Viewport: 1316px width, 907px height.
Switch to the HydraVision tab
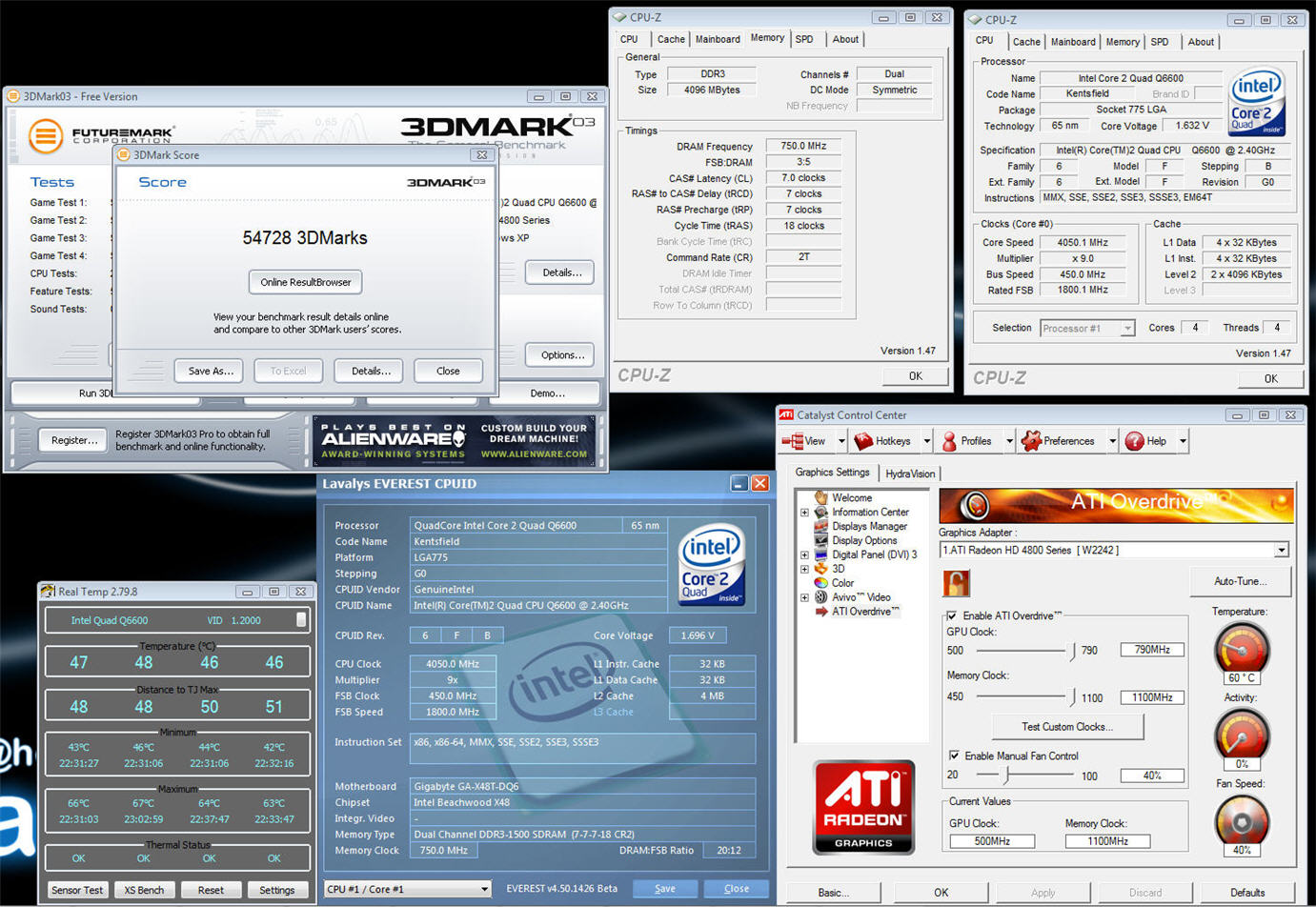pos(910,474)
